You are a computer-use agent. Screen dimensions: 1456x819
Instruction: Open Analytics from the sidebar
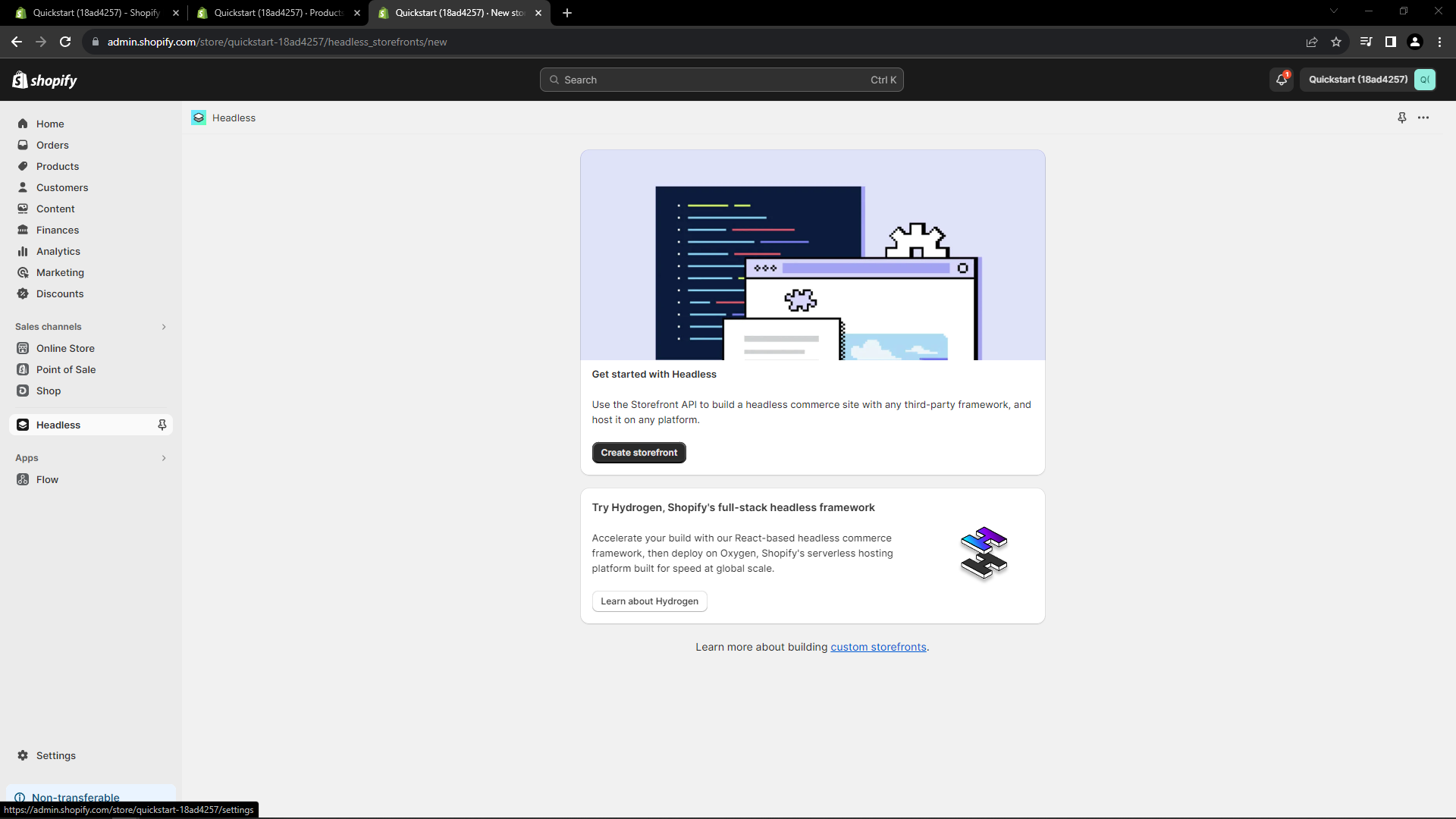(58, 251)
